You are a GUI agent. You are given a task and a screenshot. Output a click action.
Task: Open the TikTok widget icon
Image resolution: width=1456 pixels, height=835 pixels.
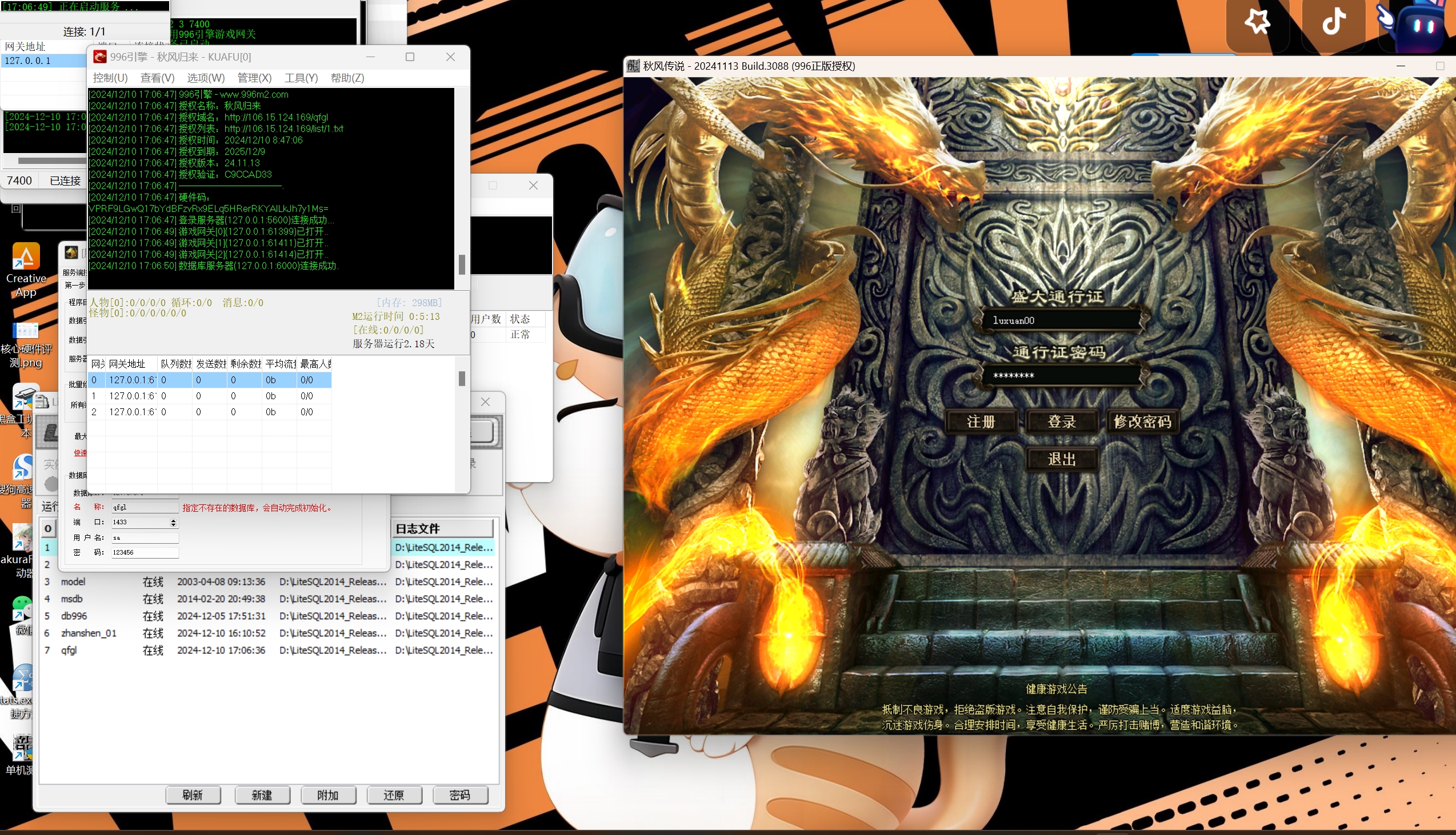1334,23
